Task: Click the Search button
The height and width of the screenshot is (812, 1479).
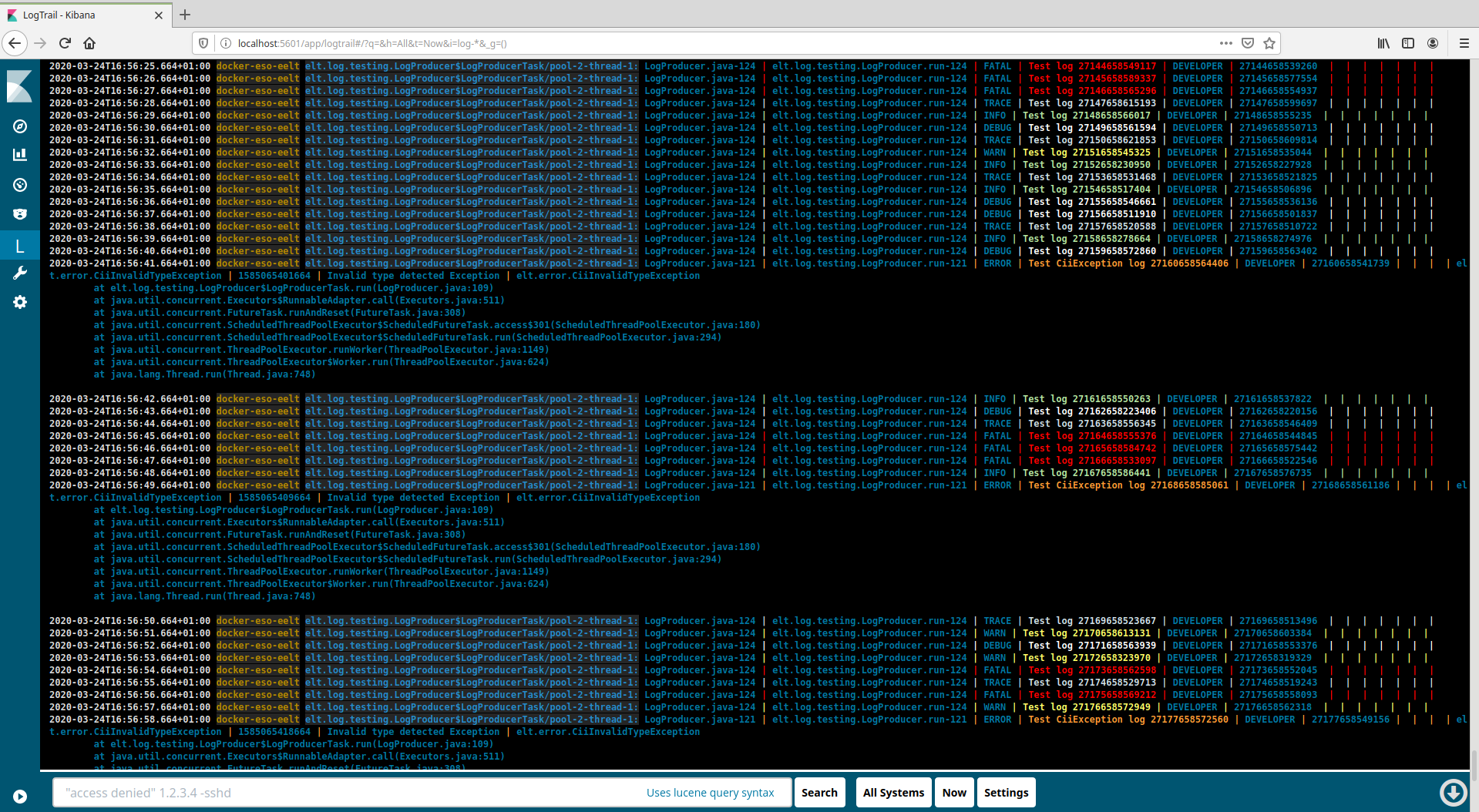Action: tap(819, 793)
